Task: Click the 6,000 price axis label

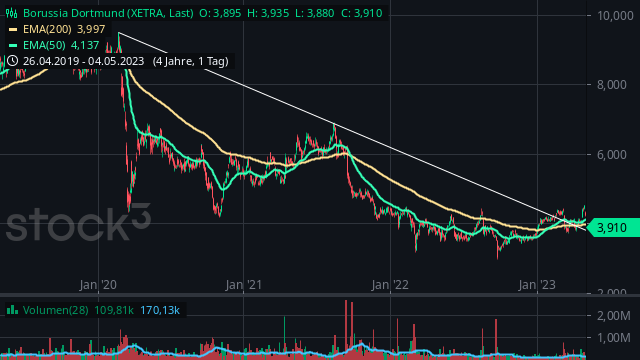Action: tap(611, 154)
